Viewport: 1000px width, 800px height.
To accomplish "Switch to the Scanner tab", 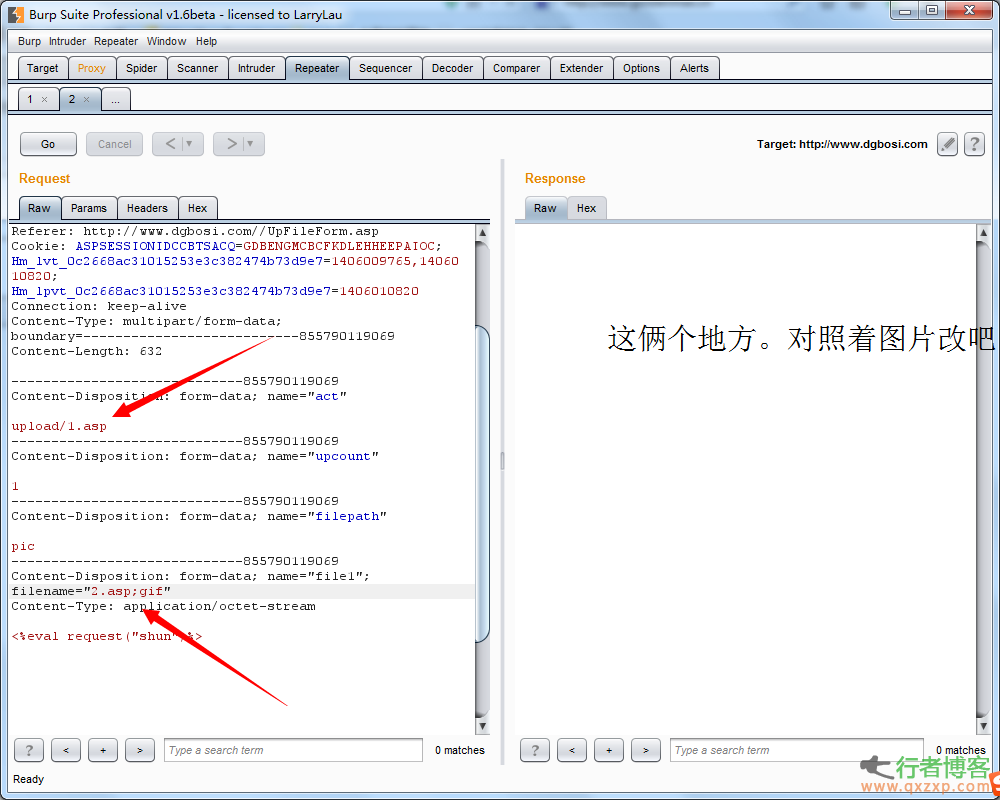I will 198,68.
